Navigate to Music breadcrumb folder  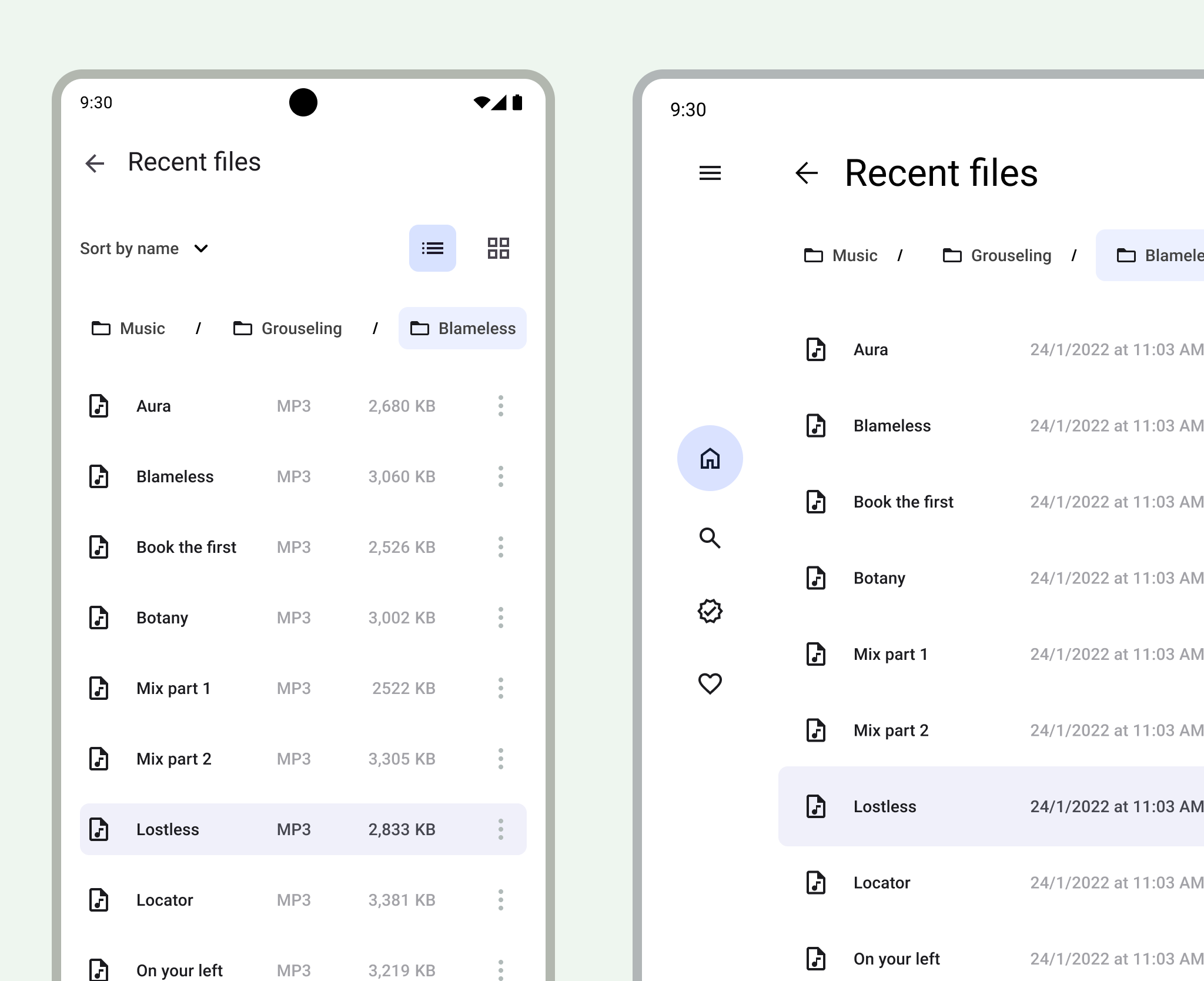click(x=127, y=328)
